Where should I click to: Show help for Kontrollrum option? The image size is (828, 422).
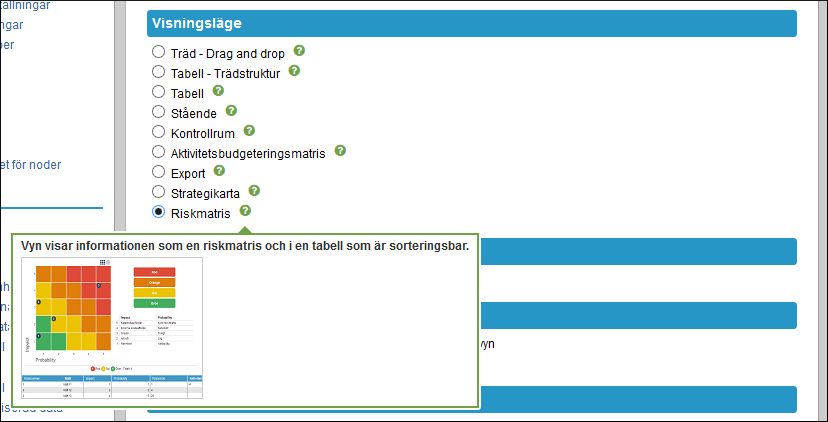pos(249,130)
